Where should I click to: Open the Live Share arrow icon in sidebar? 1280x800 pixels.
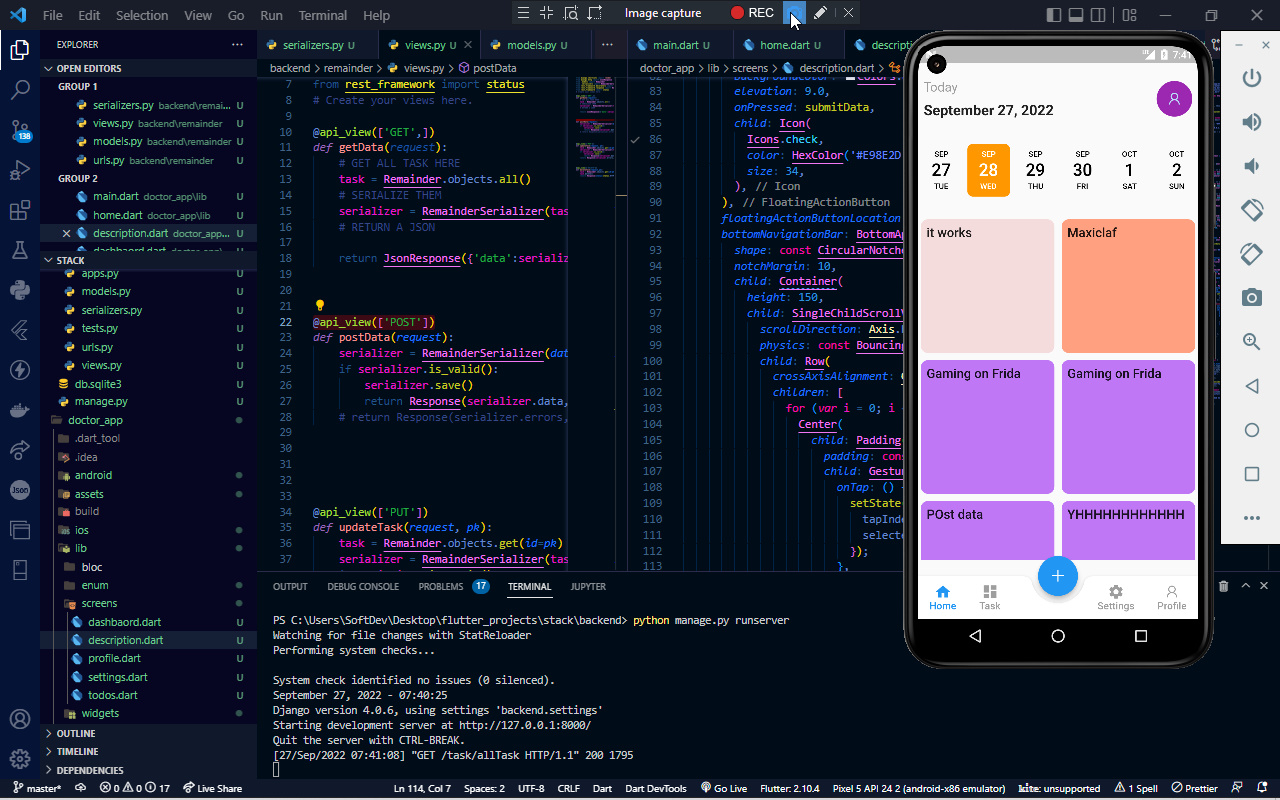(19, 450)
